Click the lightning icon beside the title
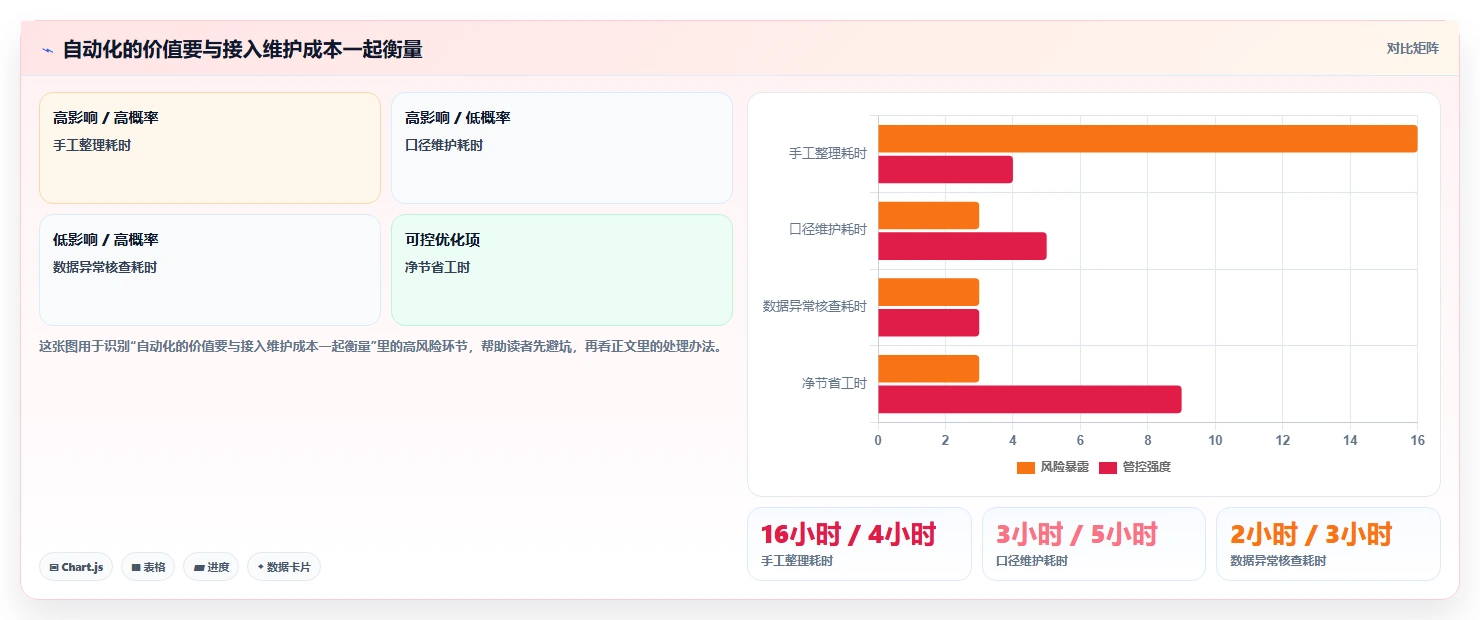The image size is (1480, 620). [x=47, y=50]
